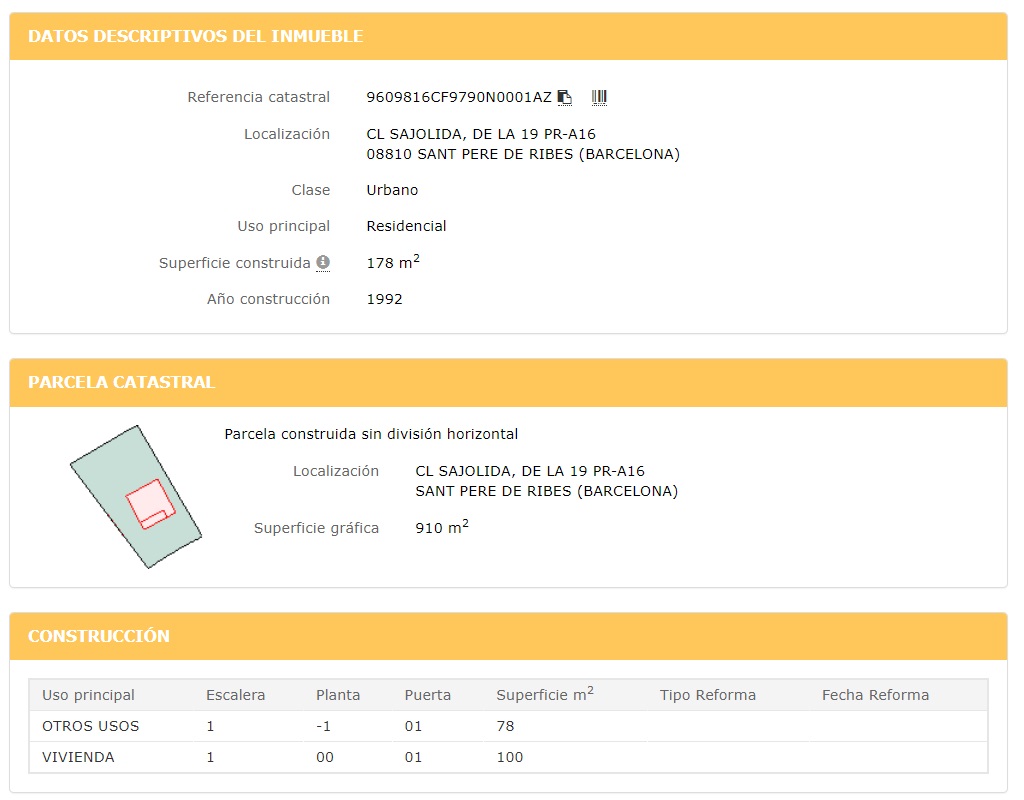1024x800 pixels.
Task: Click the Superficie construida label
Action: click(234, 263)
